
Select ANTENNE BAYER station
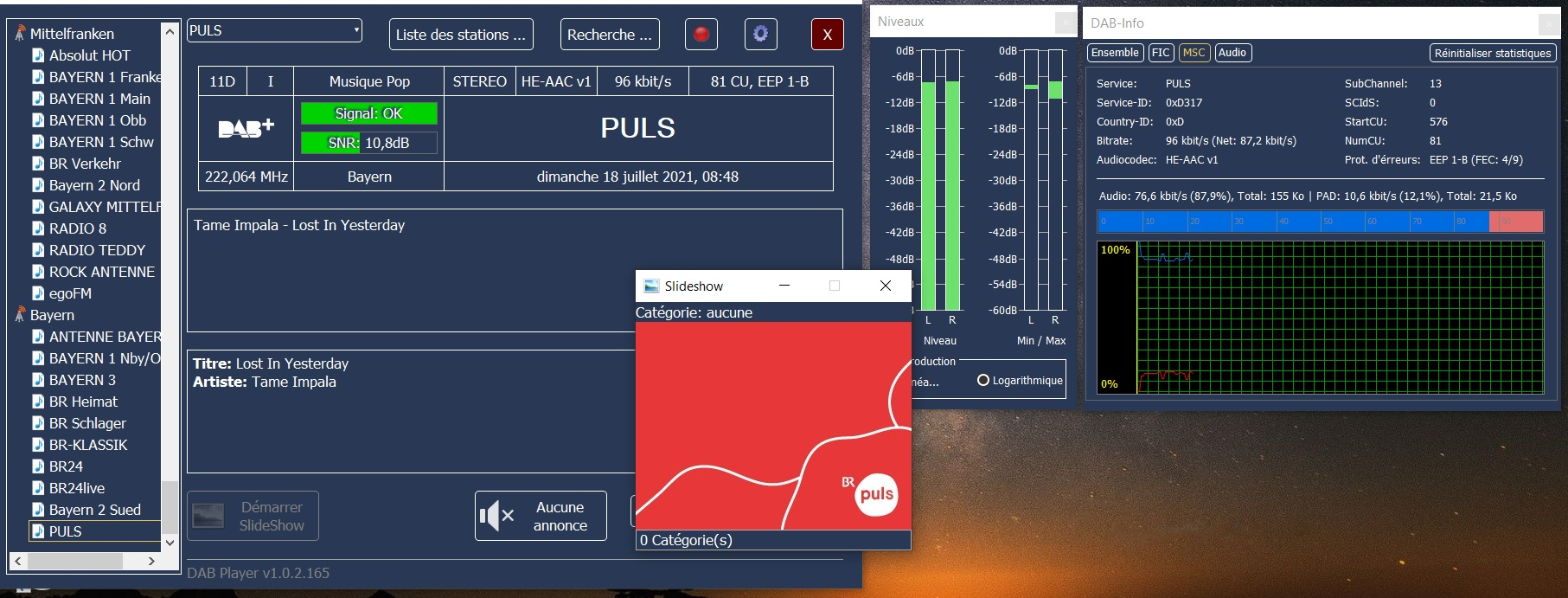coord(105,337)
